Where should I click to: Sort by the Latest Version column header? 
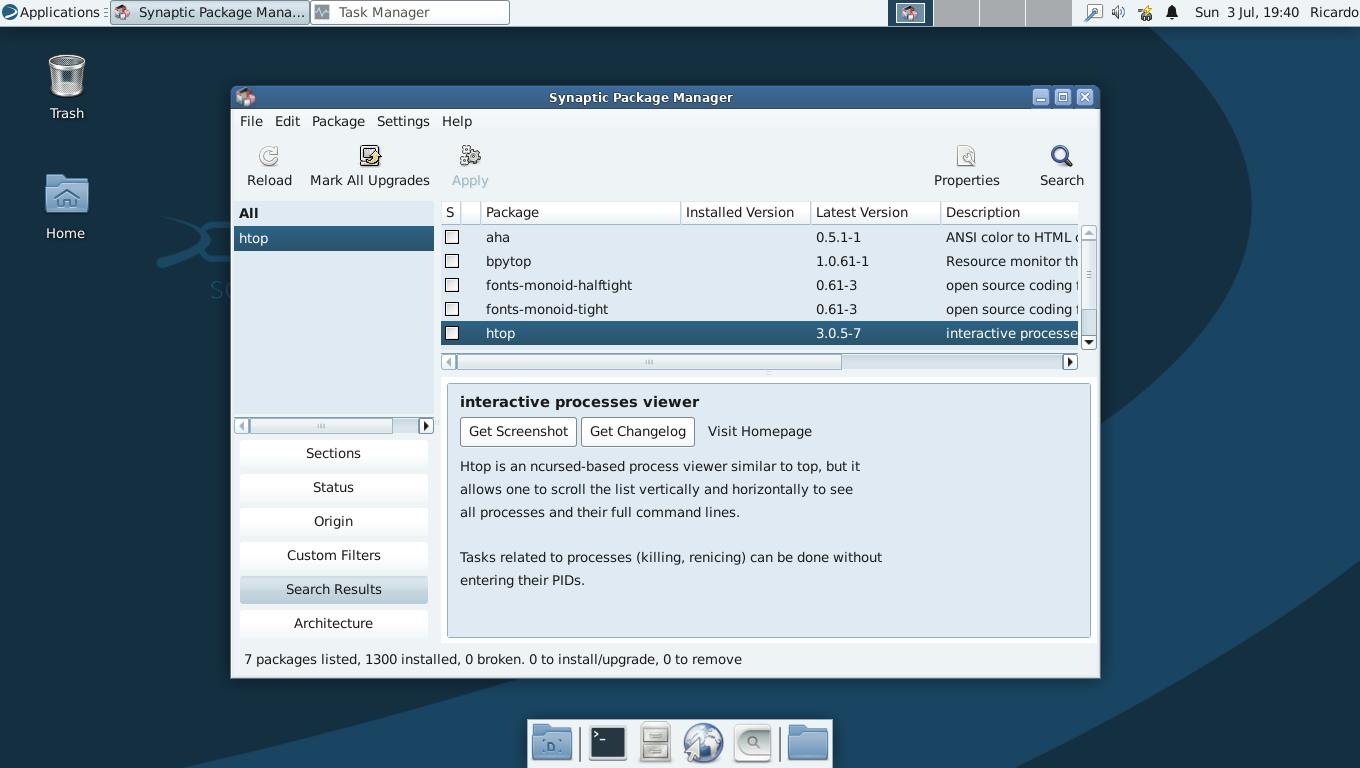point(875,212)
